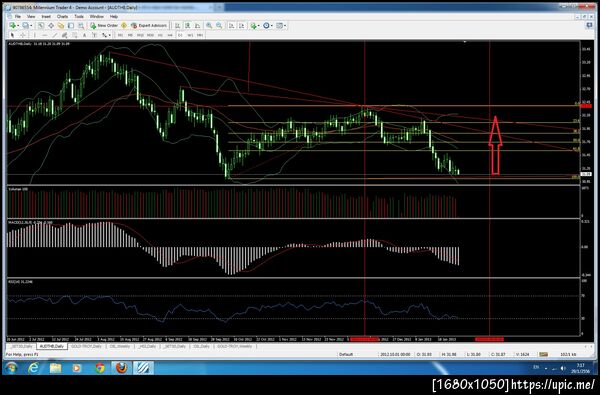600x395 pixels.
Task: Switch to _HSI,Daily chart tab
Action: point(147,346)
